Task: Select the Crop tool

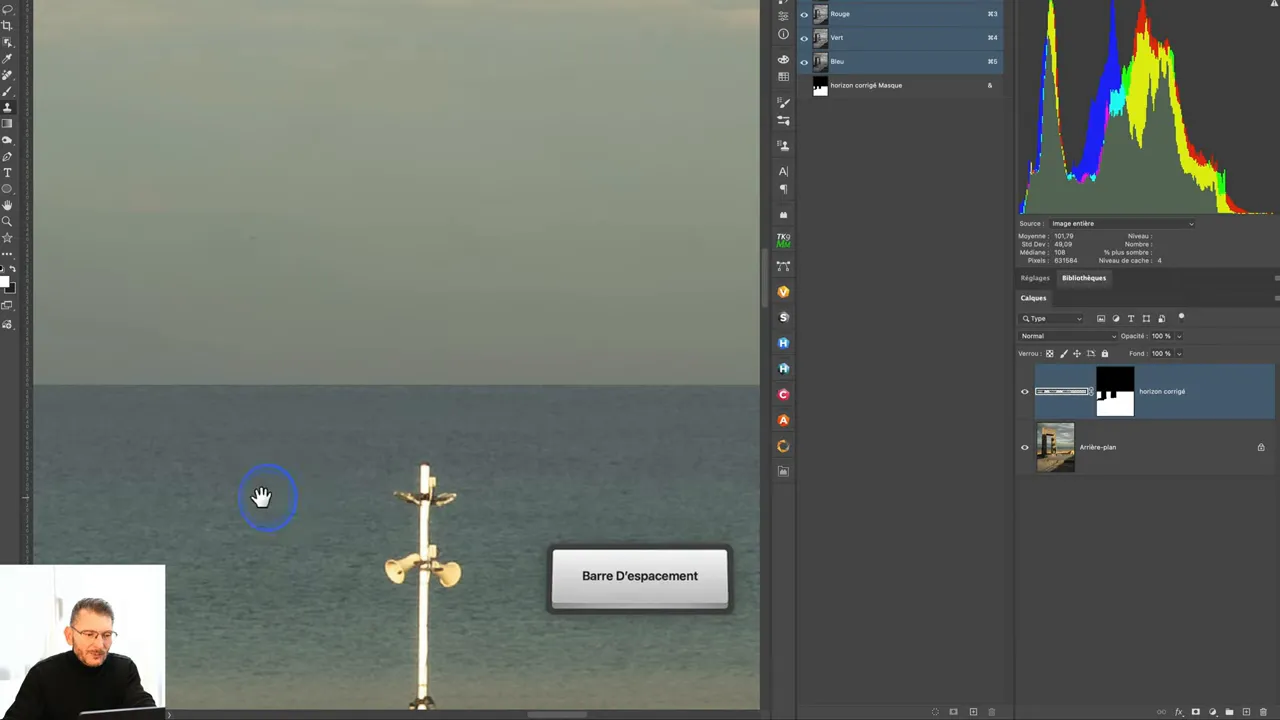Action: tap(7, 26)
